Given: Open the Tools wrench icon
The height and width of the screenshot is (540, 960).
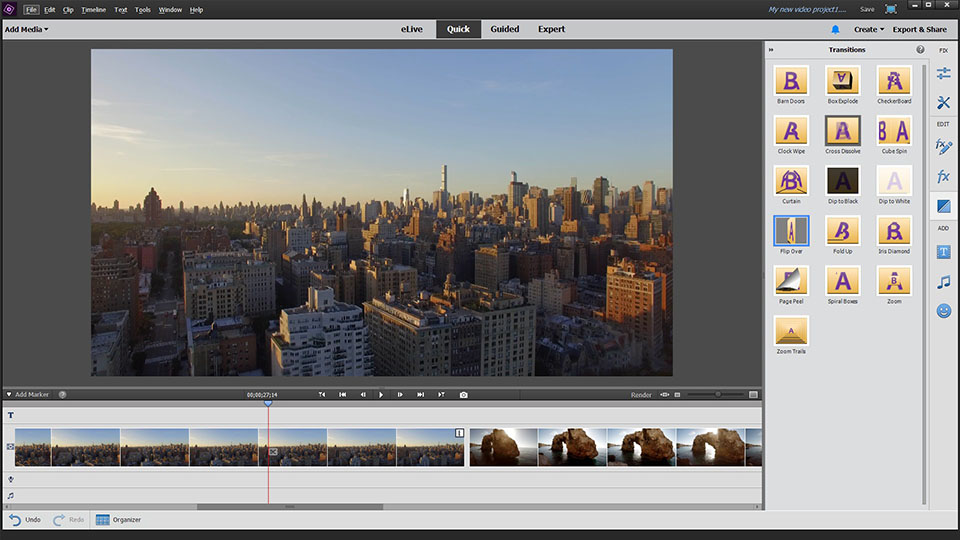Looking at the screenshot, I should click(943, 103).
